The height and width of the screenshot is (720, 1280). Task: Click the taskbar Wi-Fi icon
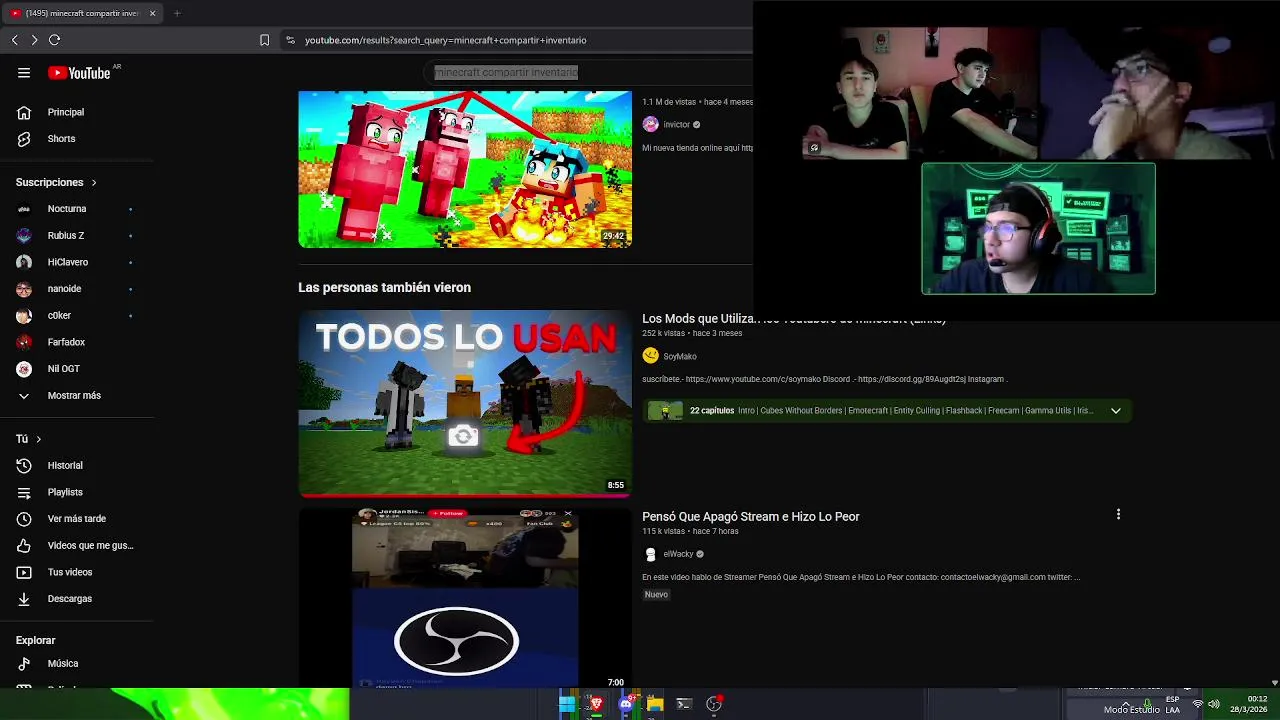[x=1197, y=704]
